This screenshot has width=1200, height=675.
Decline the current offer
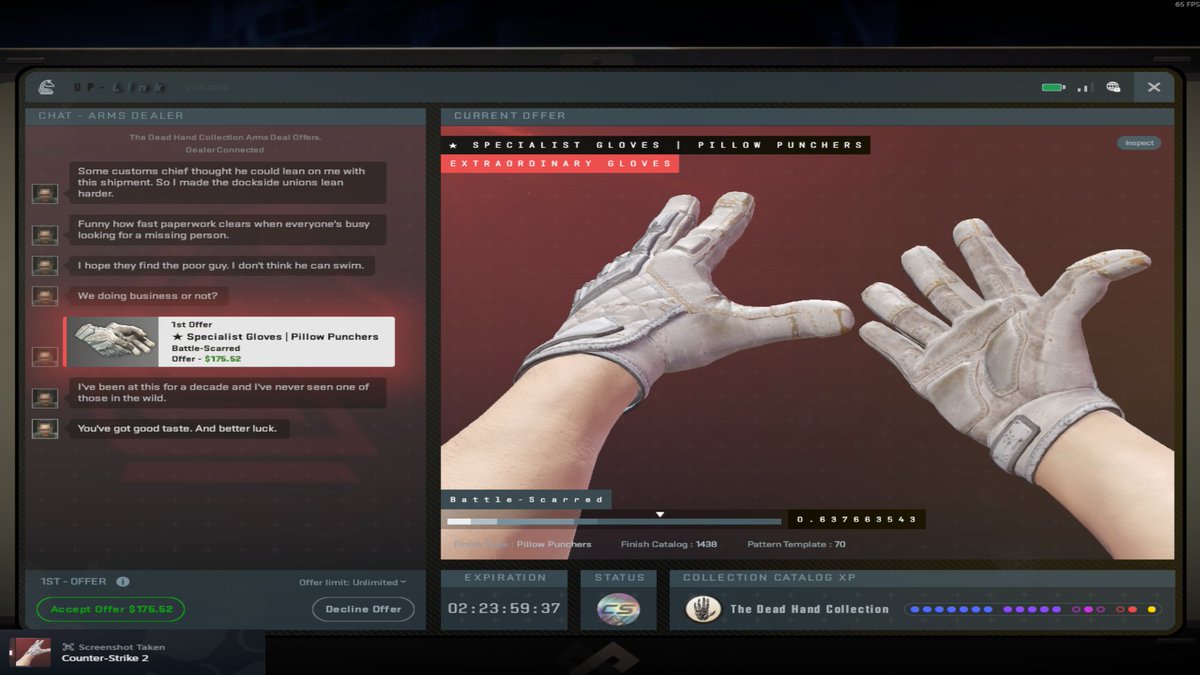(363, 609)
